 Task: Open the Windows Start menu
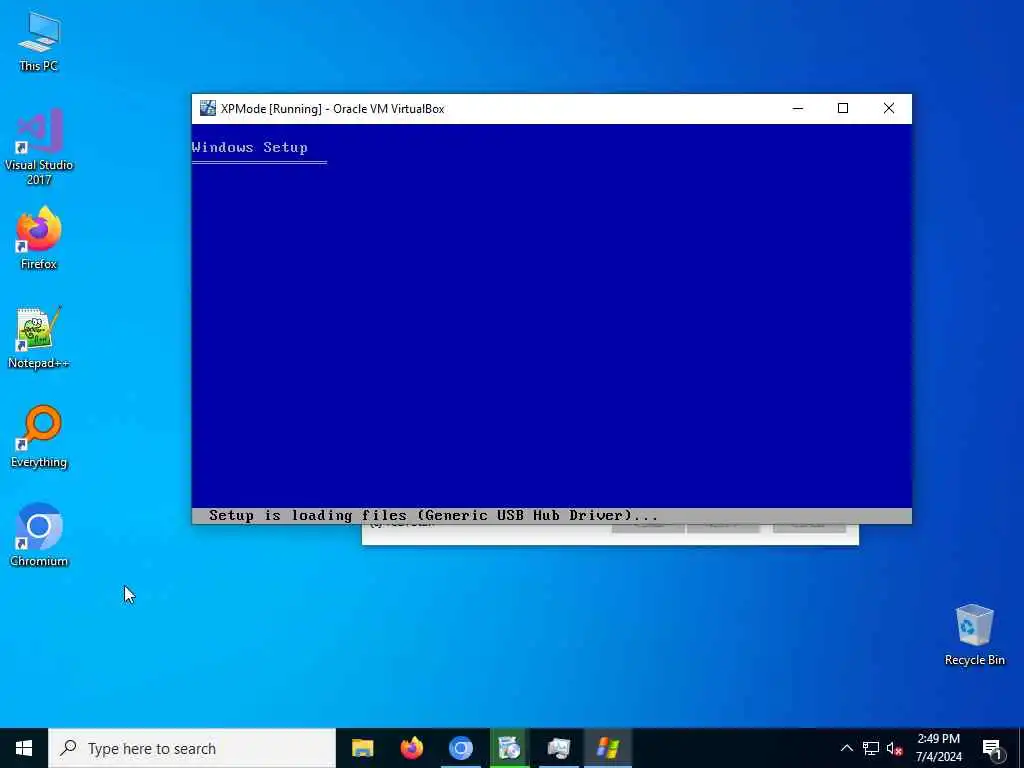point(24,748)
